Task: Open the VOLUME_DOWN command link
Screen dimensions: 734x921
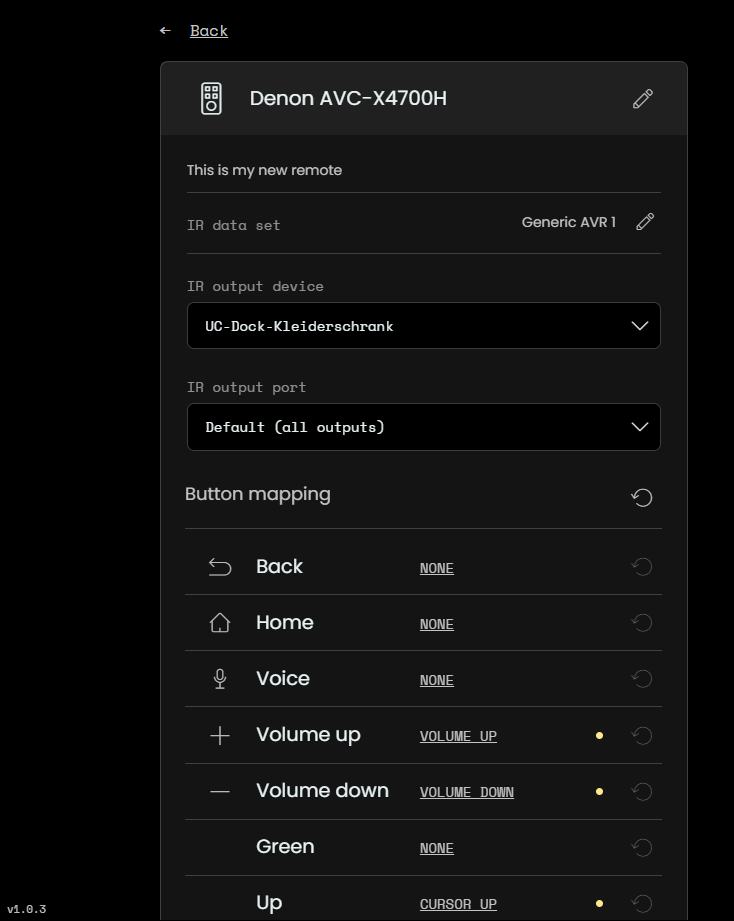Action: pyautogui.click(x=467, y=792)
